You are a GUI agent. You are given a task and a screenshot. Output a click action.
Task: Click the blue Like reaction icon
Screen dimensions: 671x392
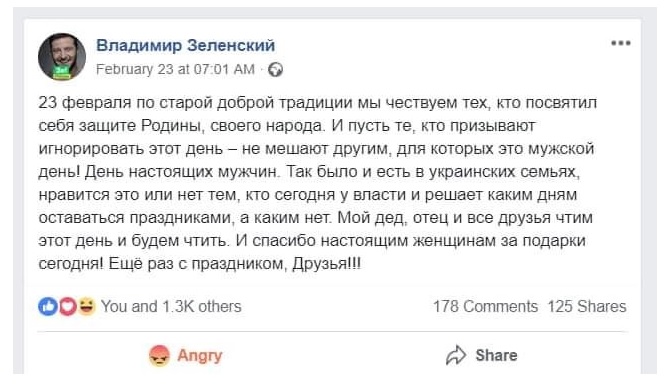click(48, 306)
